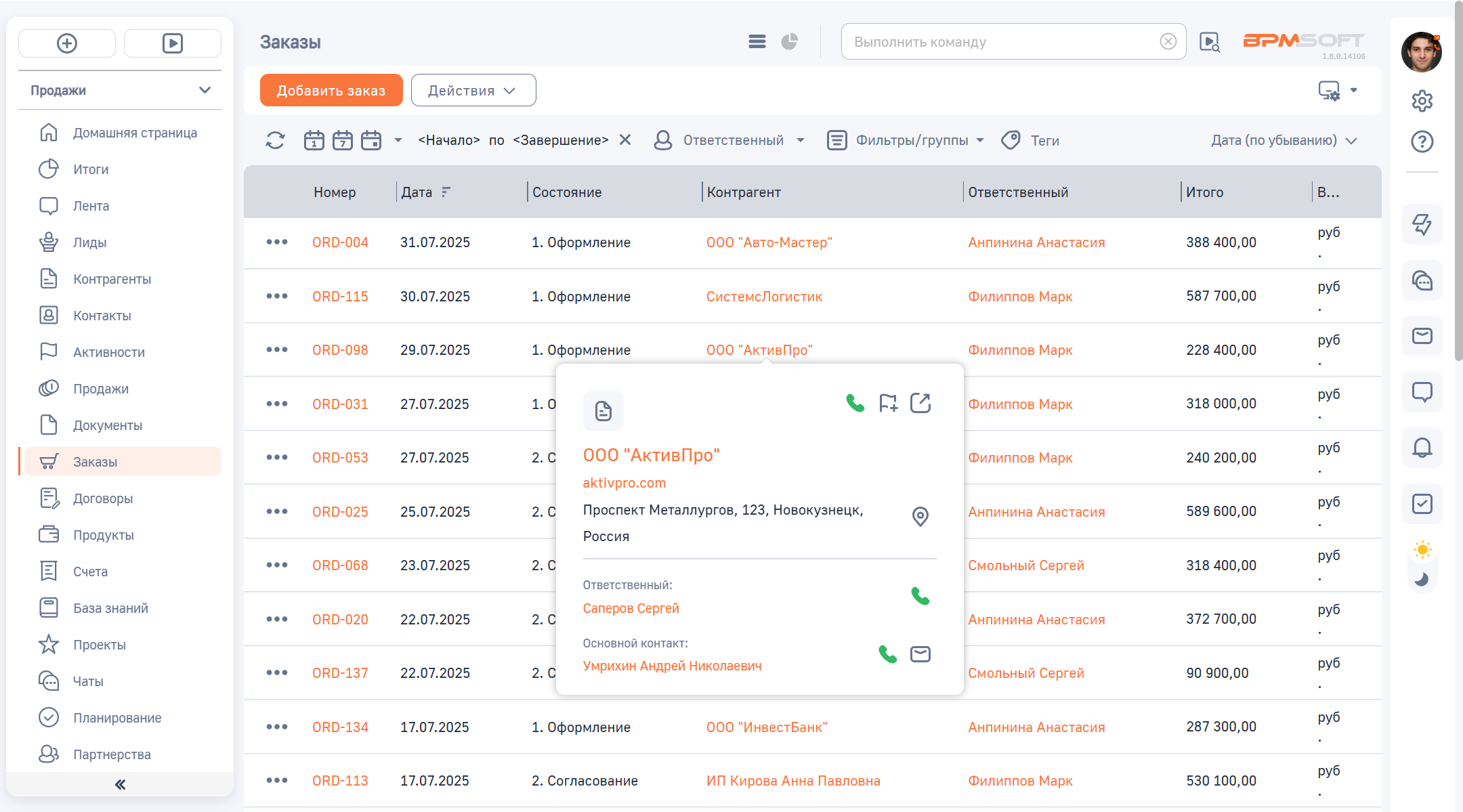Viewport: 1463px width, 812px height.
Task: Open view settings dropdown arrow
Action: click(1354, 90)
